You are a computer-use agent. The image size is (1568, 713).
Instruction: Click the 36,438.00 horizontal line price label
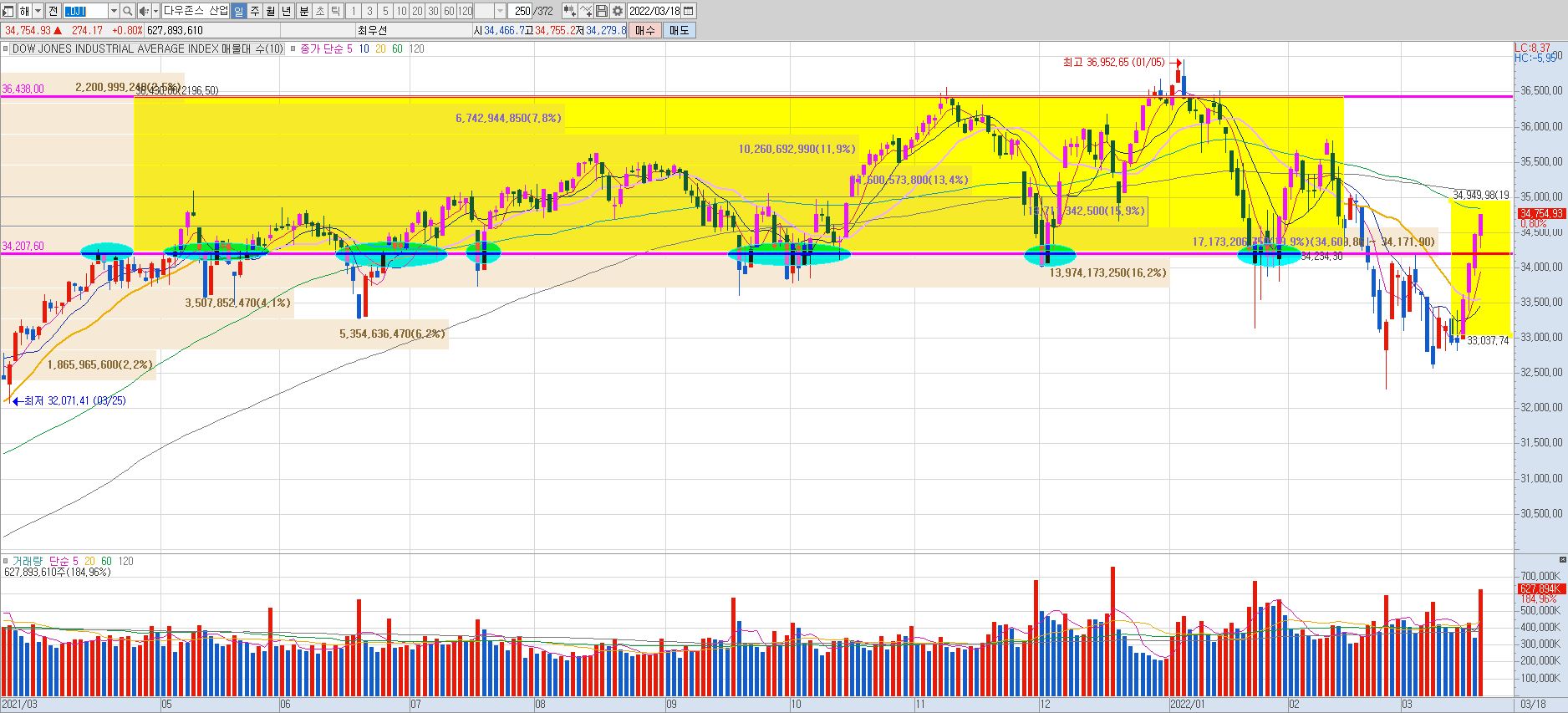pyautogui.click(x=23, y=89)
